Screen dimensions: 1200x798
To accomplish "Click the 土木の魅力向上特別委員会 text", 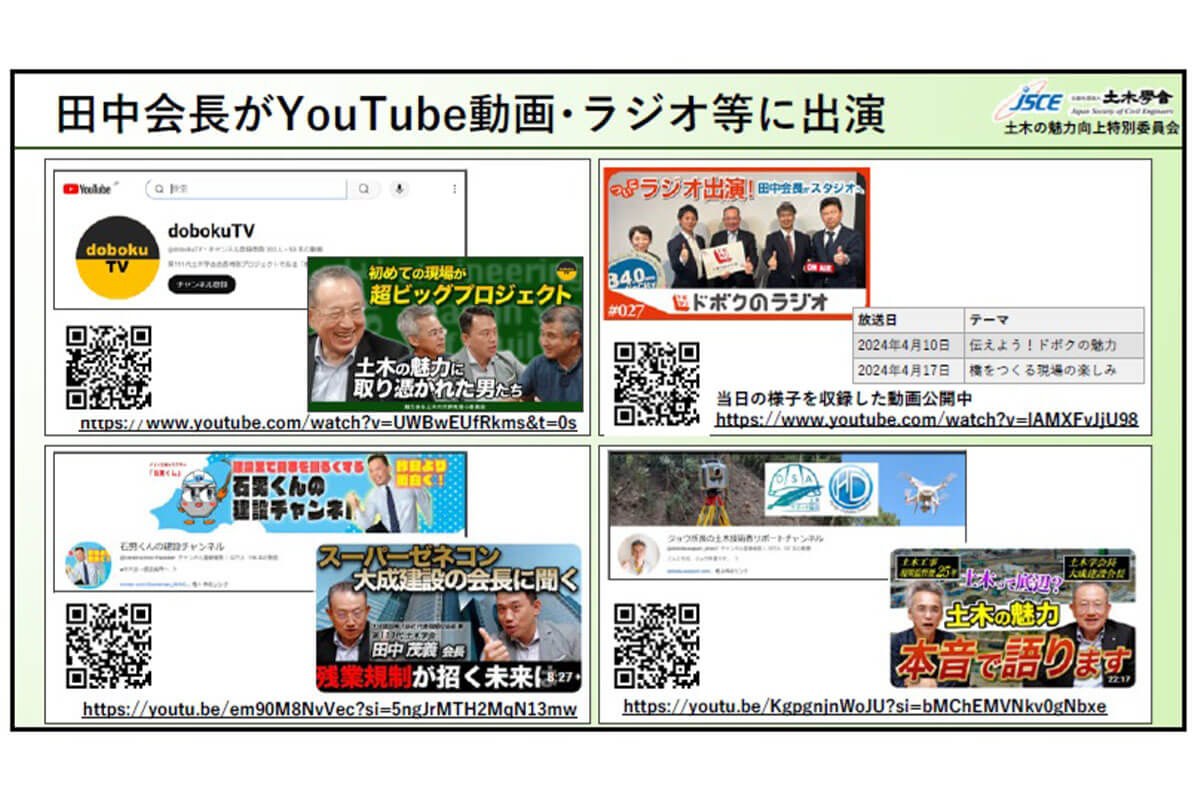I will 1092,129.
